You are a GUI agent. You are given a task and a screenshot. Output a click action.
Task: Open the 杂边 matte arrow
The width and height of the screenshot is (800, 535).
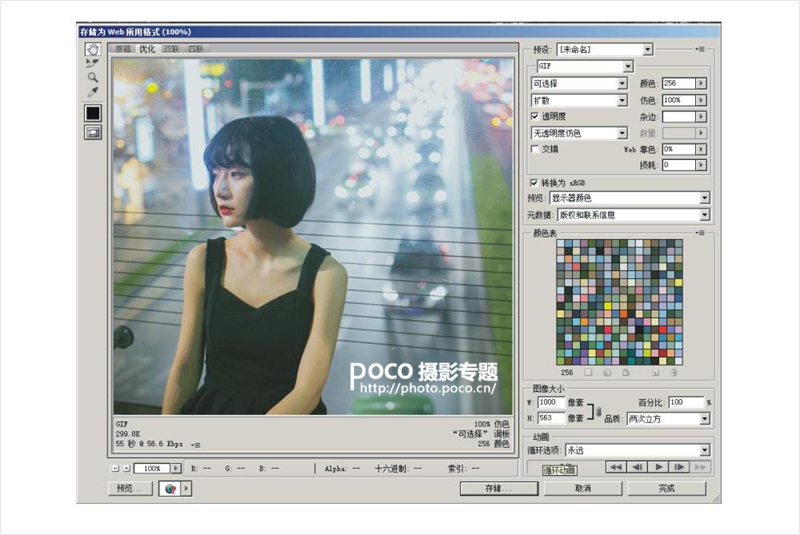click(x=701, y=117)
